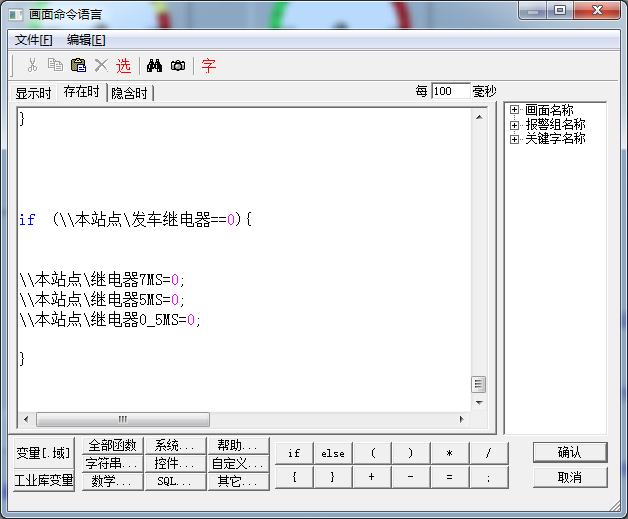Expand the 关键字名称 tree node

click(x=514, y=139)
